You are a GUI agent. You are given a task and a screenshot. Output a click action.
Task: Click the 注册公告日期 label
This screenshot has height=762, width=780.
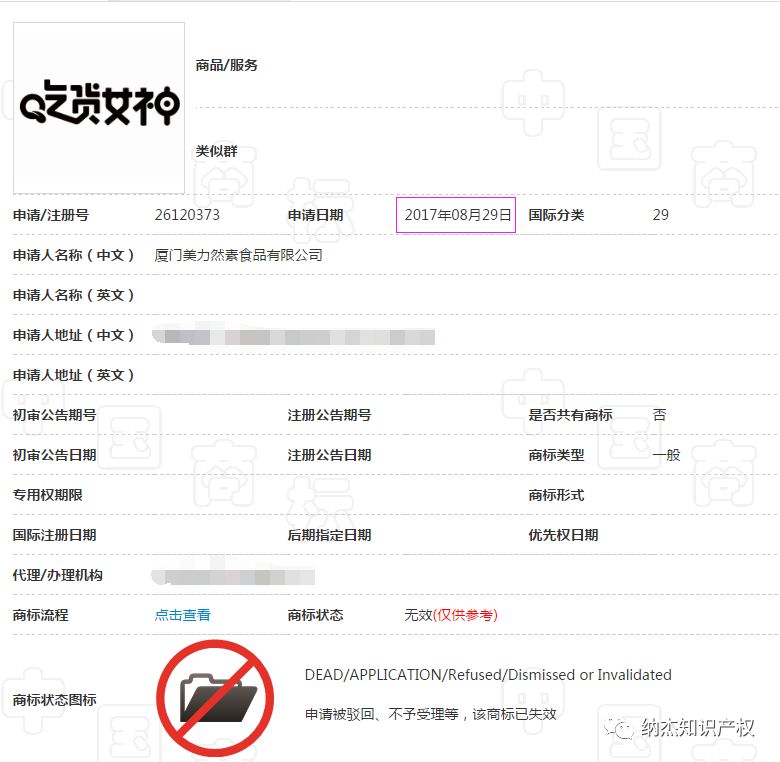click(x=329, y=455)
